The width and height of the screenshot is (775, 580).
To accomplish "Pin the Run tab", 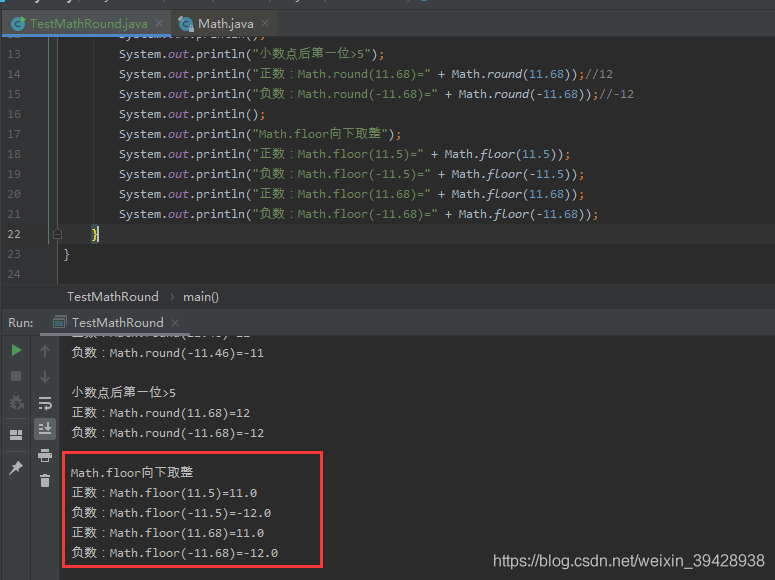I will pyautogui.click(x=16, y=467).
